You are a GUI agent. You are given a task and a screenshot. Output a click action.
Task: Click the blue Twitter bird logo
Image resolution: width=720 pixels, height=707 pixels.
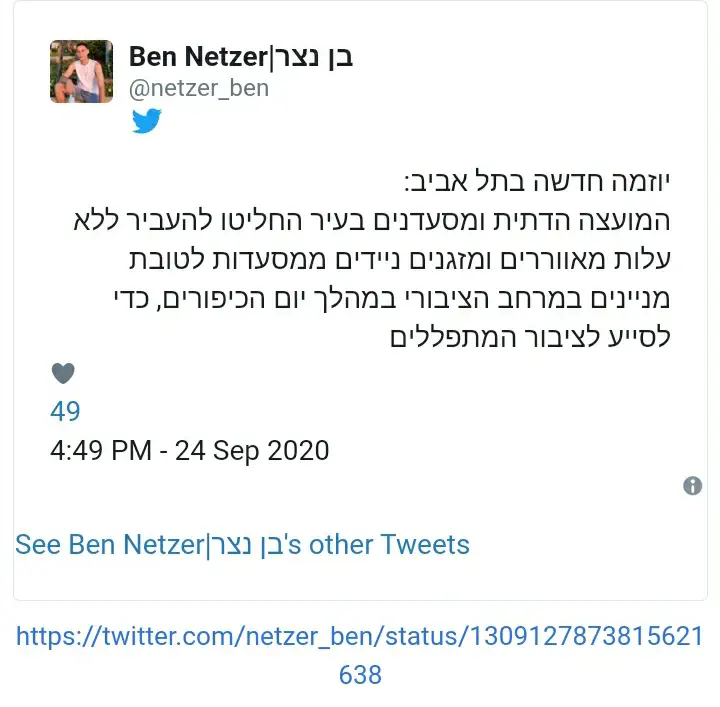(x=146, y=122)
